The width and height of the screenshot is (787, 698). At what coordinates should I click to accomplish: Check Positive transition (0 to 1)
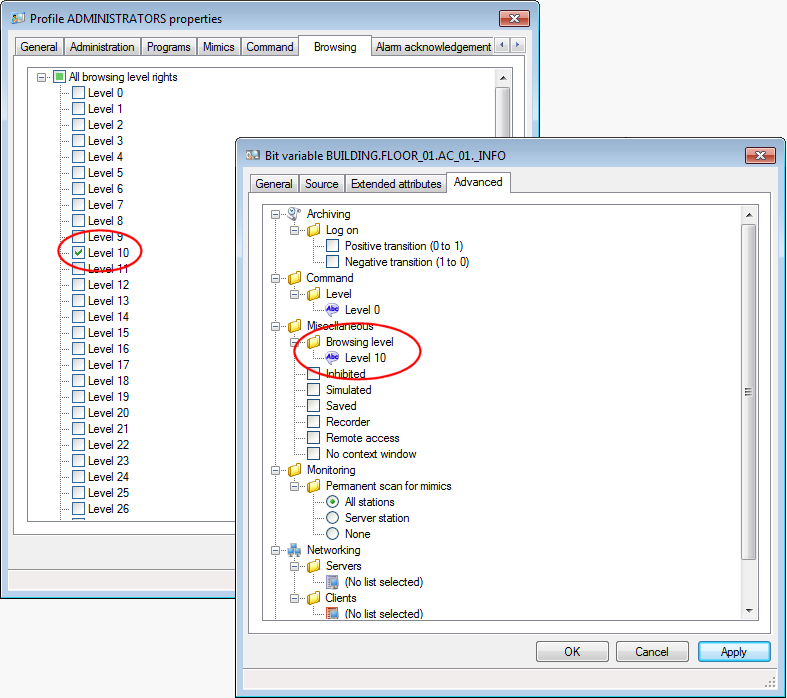point(333,246)
